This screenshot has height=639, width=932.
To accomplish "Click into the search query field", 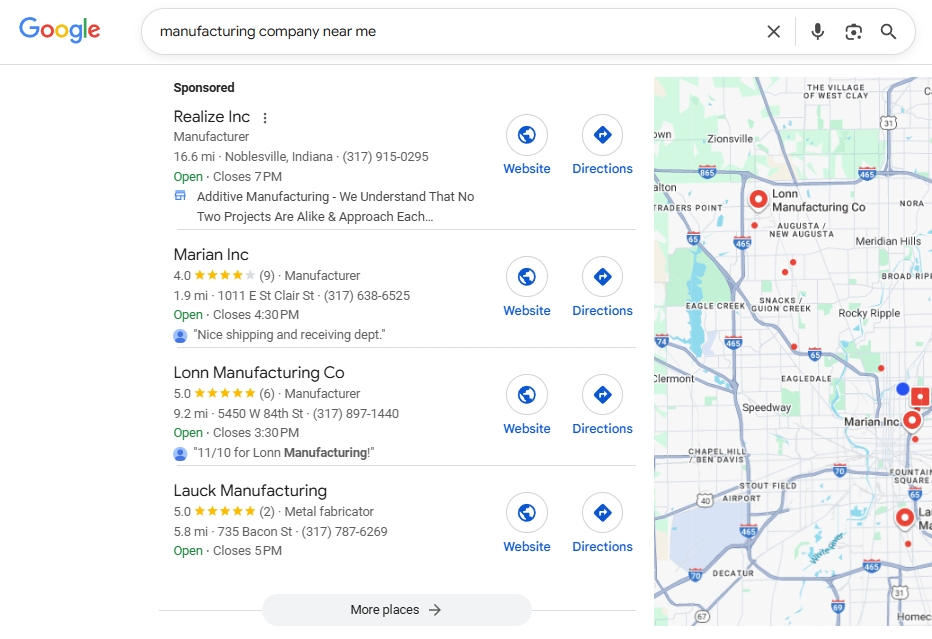I will click(450, 32).
